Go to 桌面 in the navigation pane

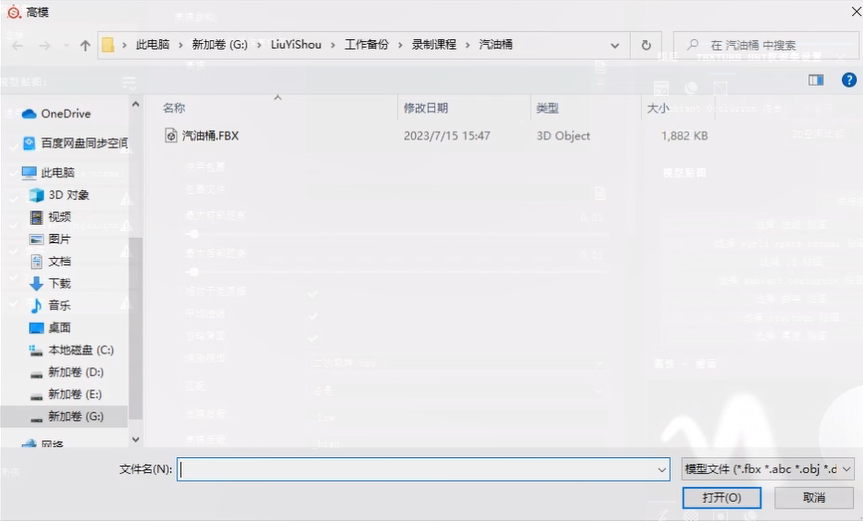pyautogui.click(x=59, y=327)
